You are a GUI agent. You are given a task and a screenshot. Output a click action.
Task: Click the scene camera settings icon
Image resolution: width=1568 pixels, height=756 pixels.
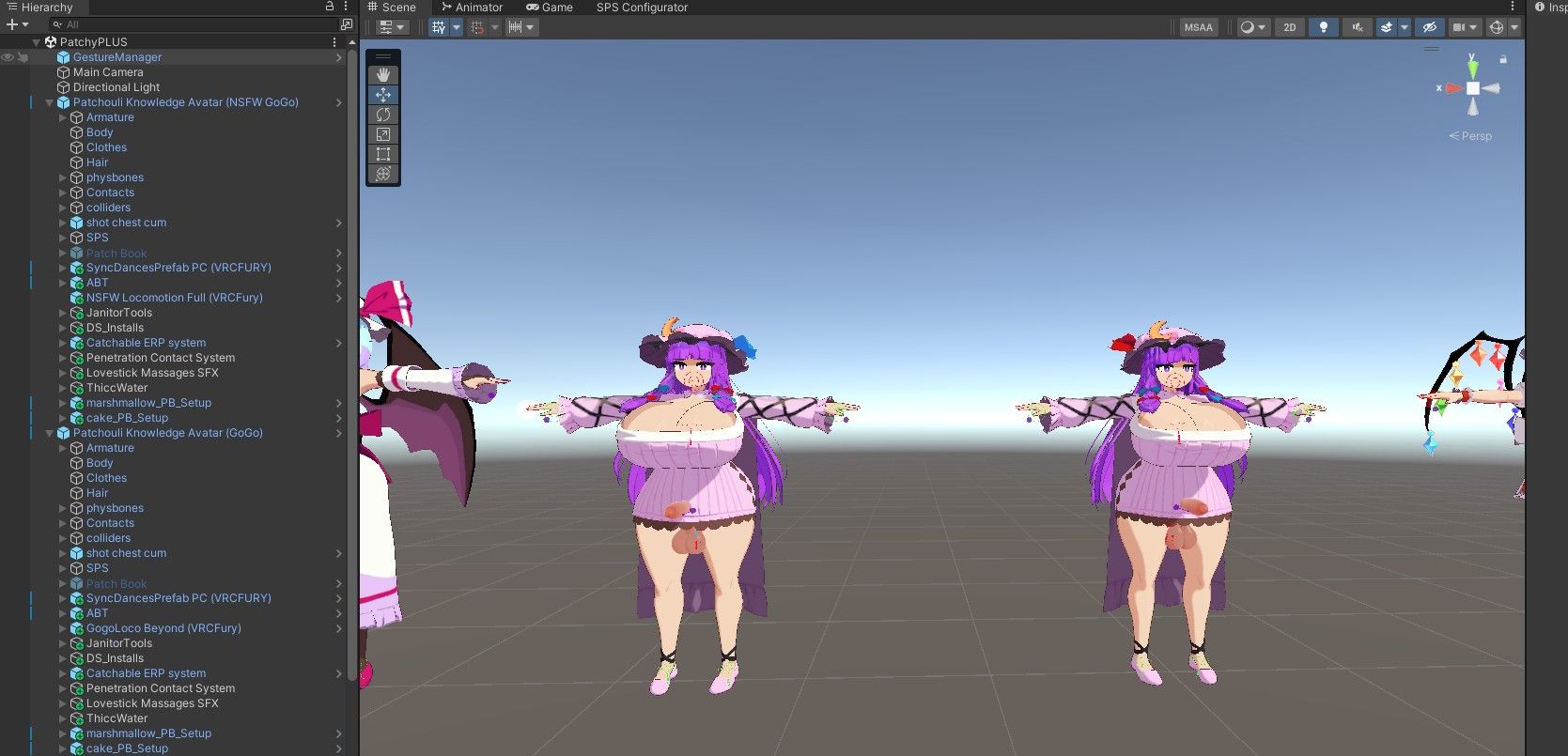point(1459,27)
